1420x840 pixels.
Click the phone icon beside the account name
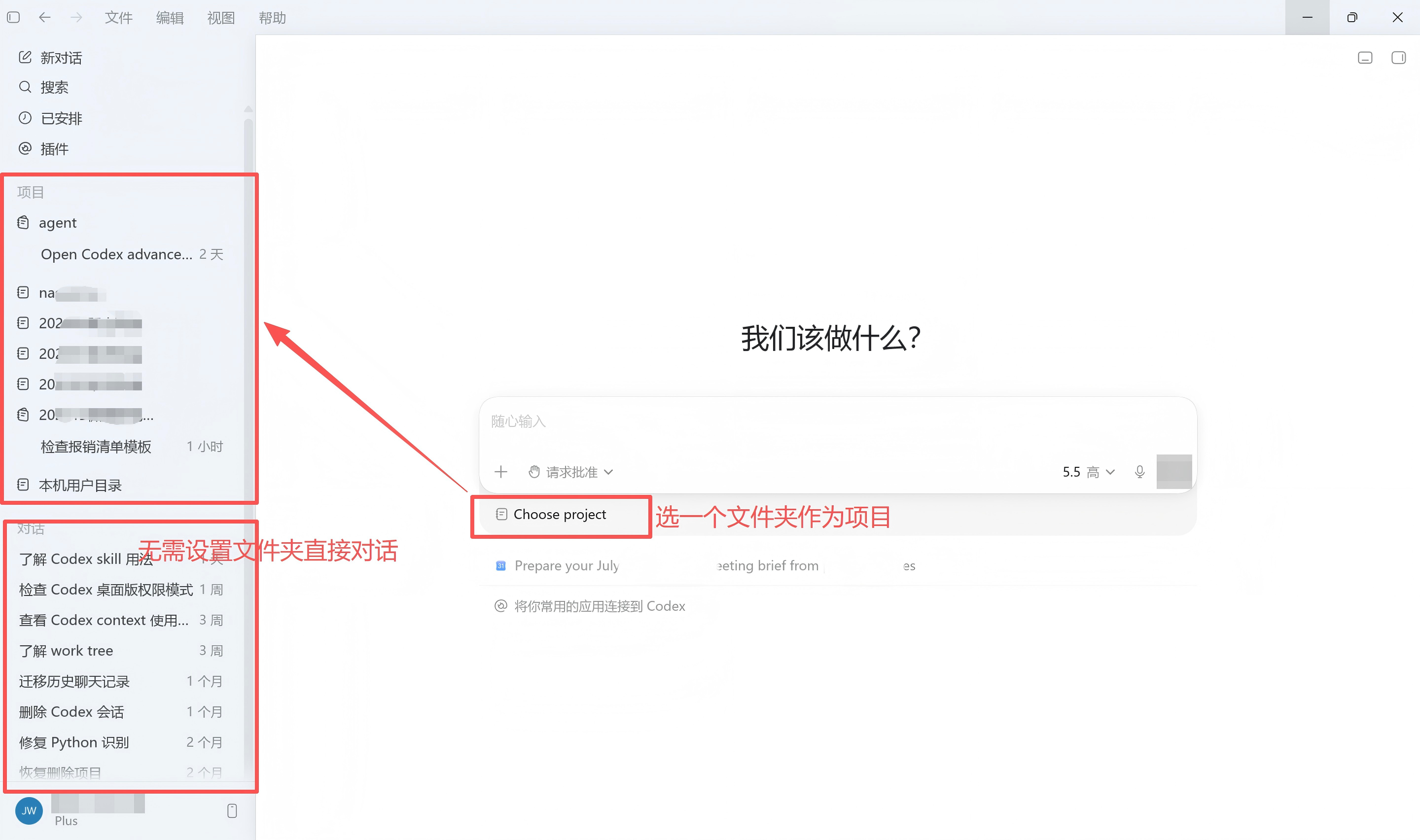click(232, 811)
